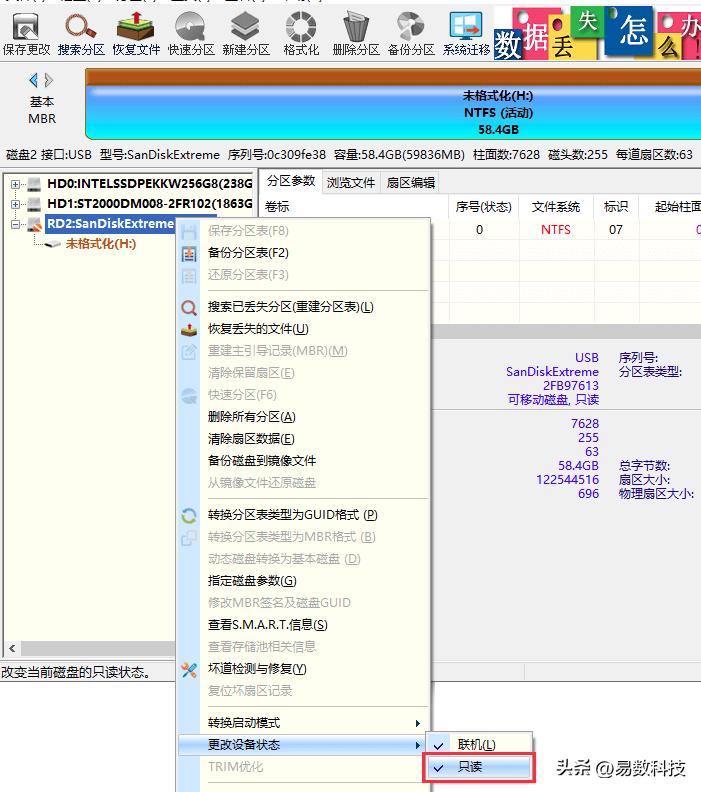Image resolution: width=701 pixels, height=792 pixels.
Task: Collapse the RD2 SanDiskExtreme tree node
Action: coord(15,224)
